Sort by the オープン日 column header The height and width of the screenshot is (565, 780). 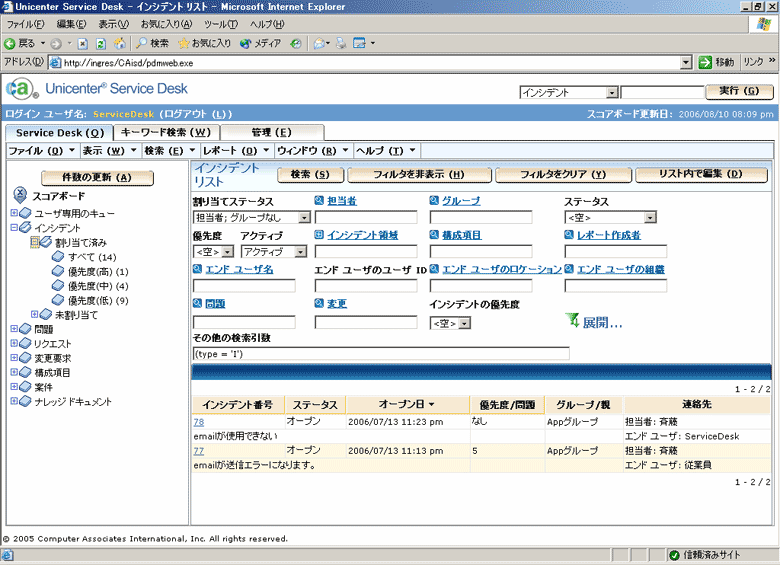pyautogui.click(x=406, y=404)
